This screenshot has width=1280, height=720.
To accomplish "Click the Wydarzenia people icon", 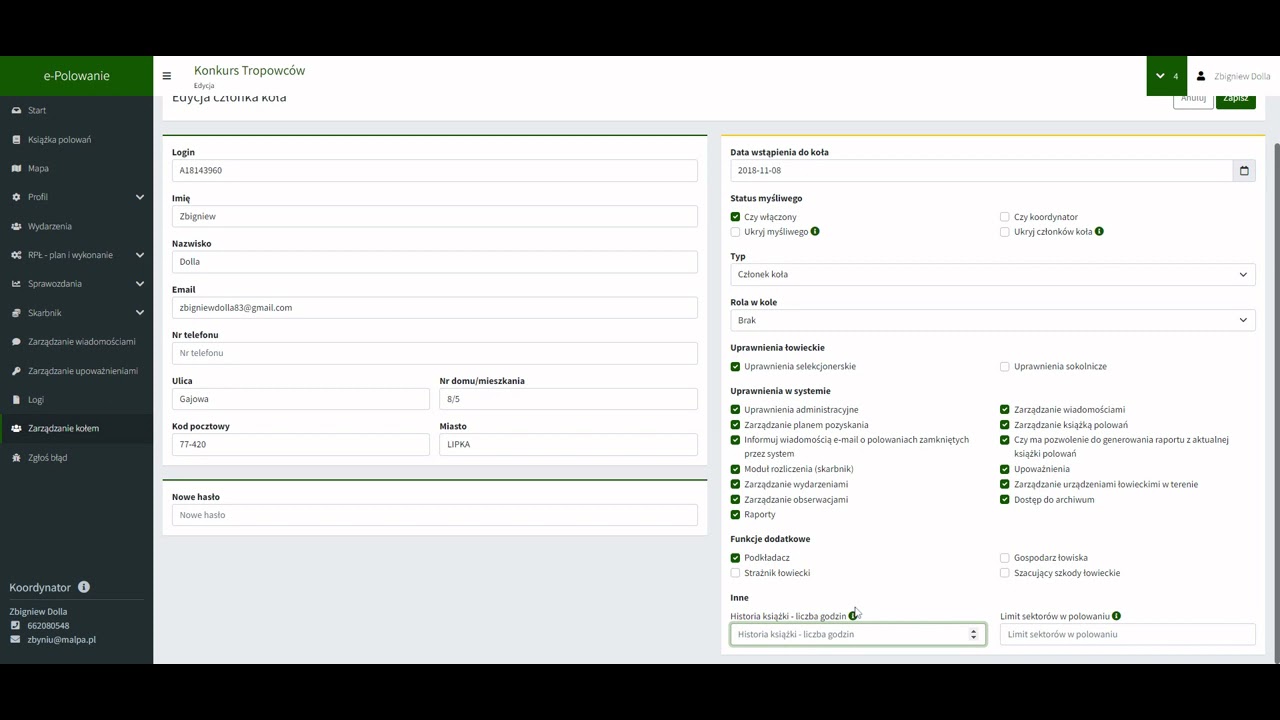I will coord(16,226).
